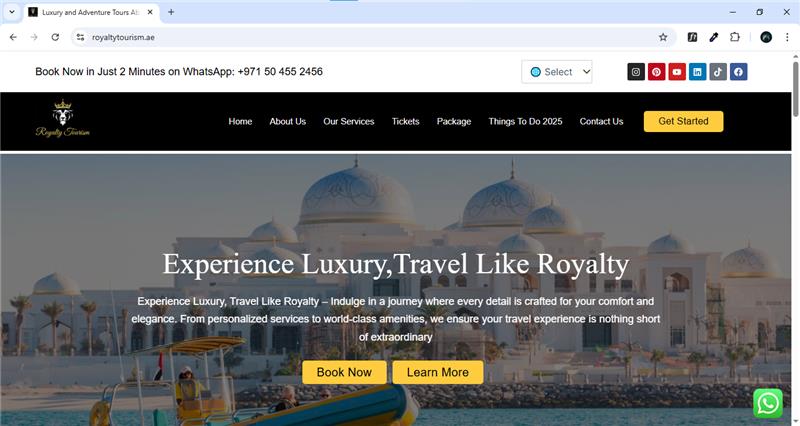Open the Pinterest social icon

coord(656,72)
